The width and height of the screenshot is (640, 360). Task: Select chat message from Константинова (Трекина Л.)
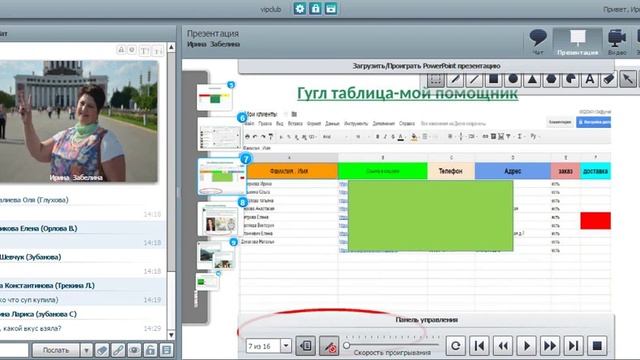(x=82, y=292)
